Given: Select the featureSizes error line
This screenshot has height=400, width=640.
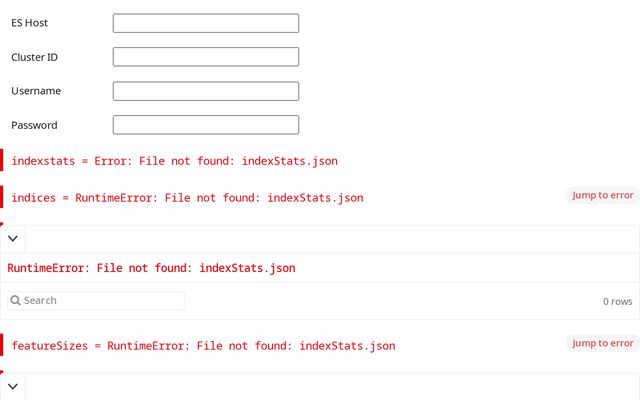Looking at the screenshot, I should [x=203, y=346].
